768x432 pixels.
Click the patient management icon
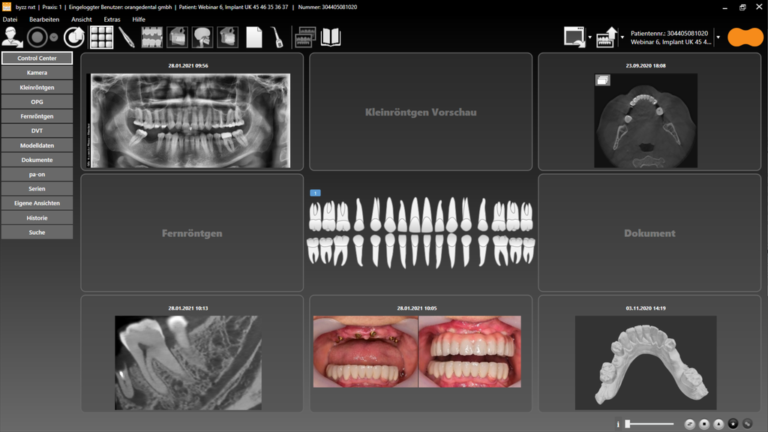point(12,37)
